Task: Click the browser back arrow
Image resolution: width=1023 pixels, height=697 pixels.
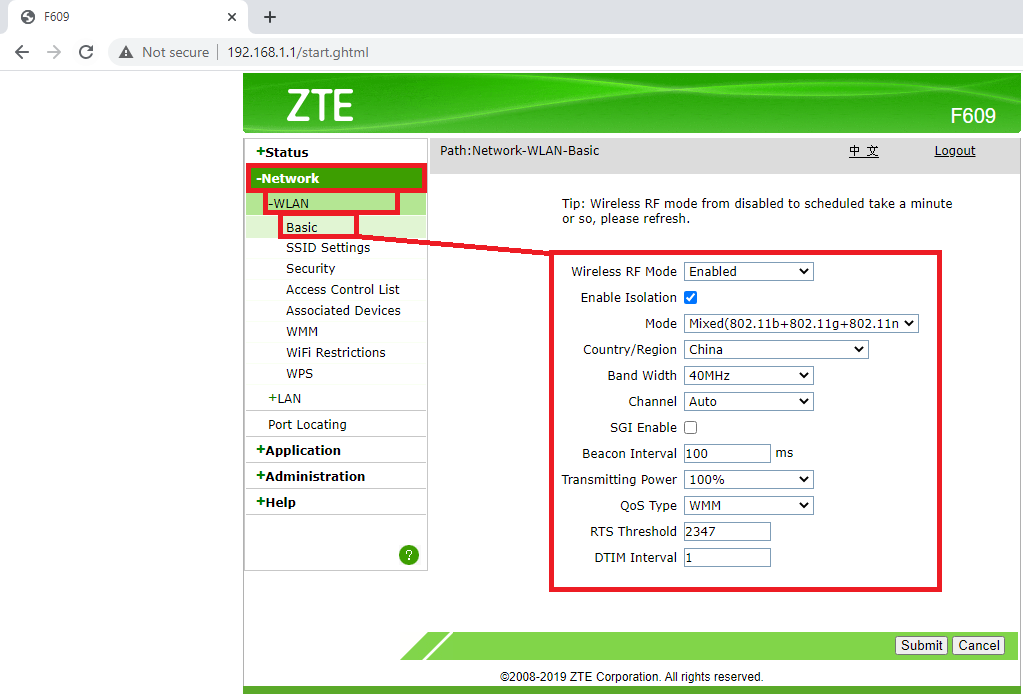Action: pos(21,52)
